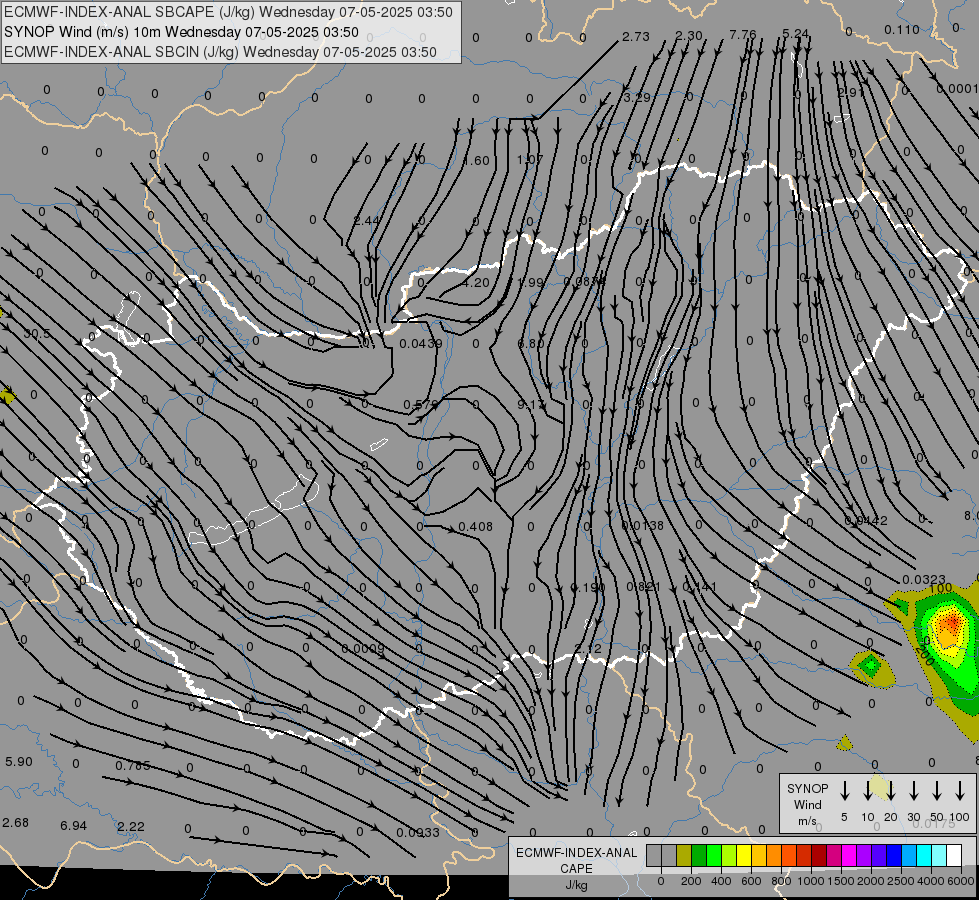The height and width of the screenshot is (900, 979).
Task: Click the legend scale tick label 6000
Action: click(x=961, y=881)
